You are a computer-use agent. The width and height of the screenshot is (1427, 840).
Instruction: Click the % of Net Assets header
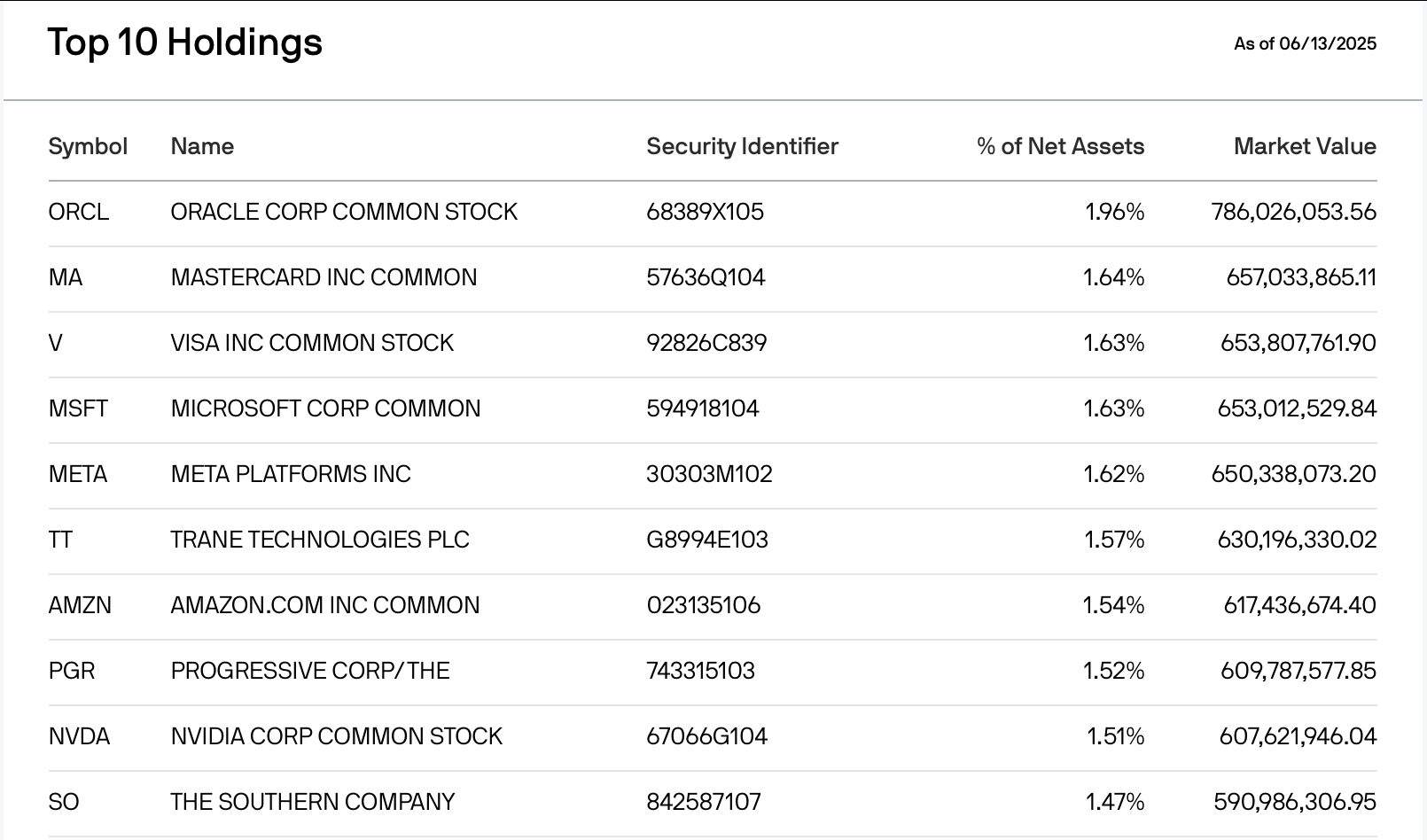(x=1060, y=146)
